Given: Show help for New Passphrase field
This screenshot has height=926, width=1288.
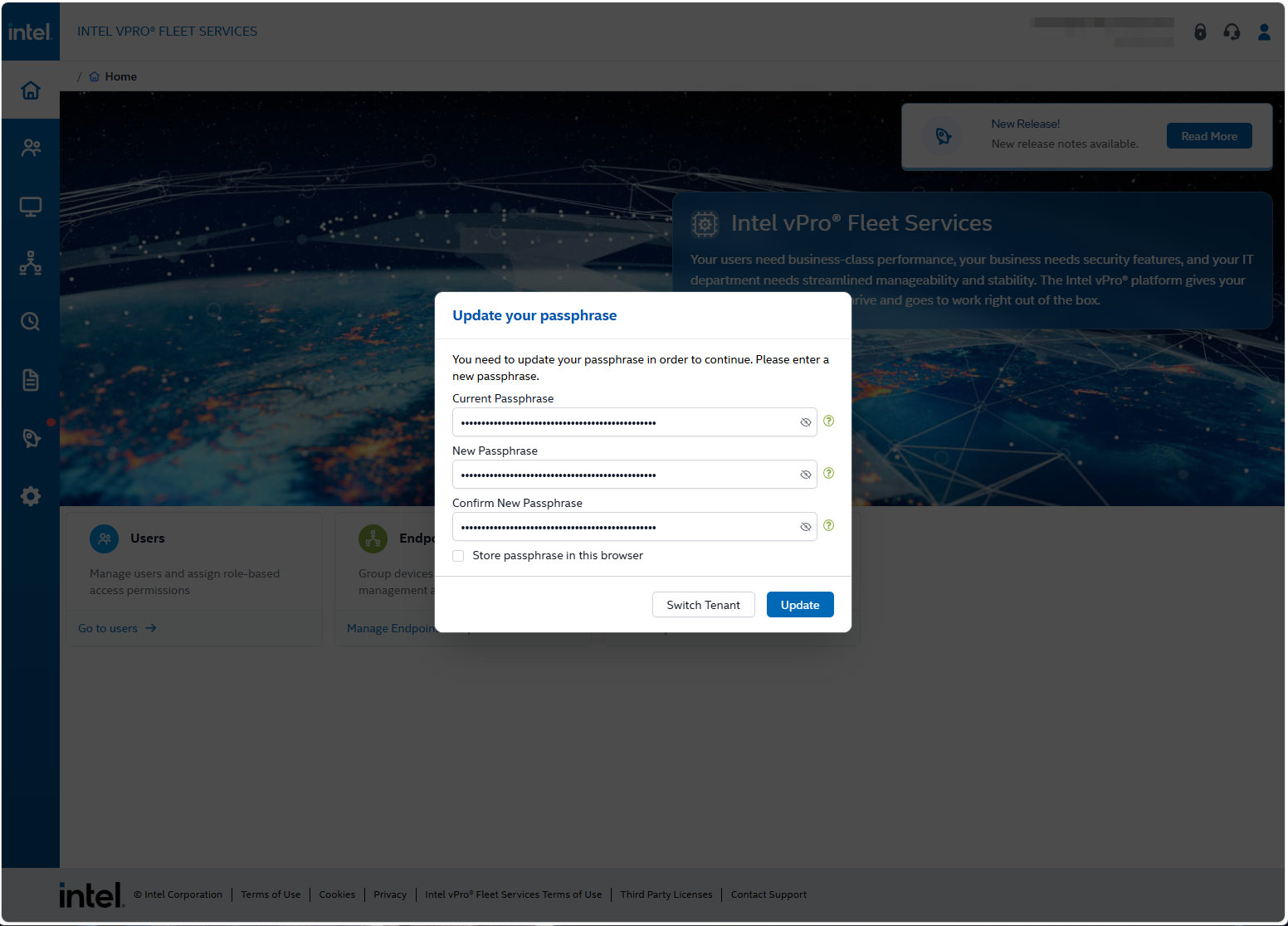Looking at the screenshot, I should (828, 473).
